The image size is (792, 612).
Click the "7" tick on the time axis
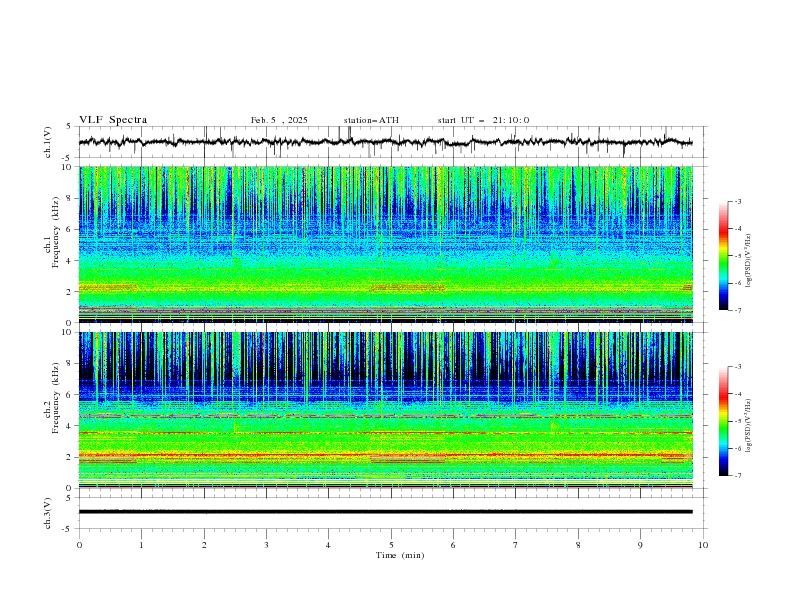(516, 545)
